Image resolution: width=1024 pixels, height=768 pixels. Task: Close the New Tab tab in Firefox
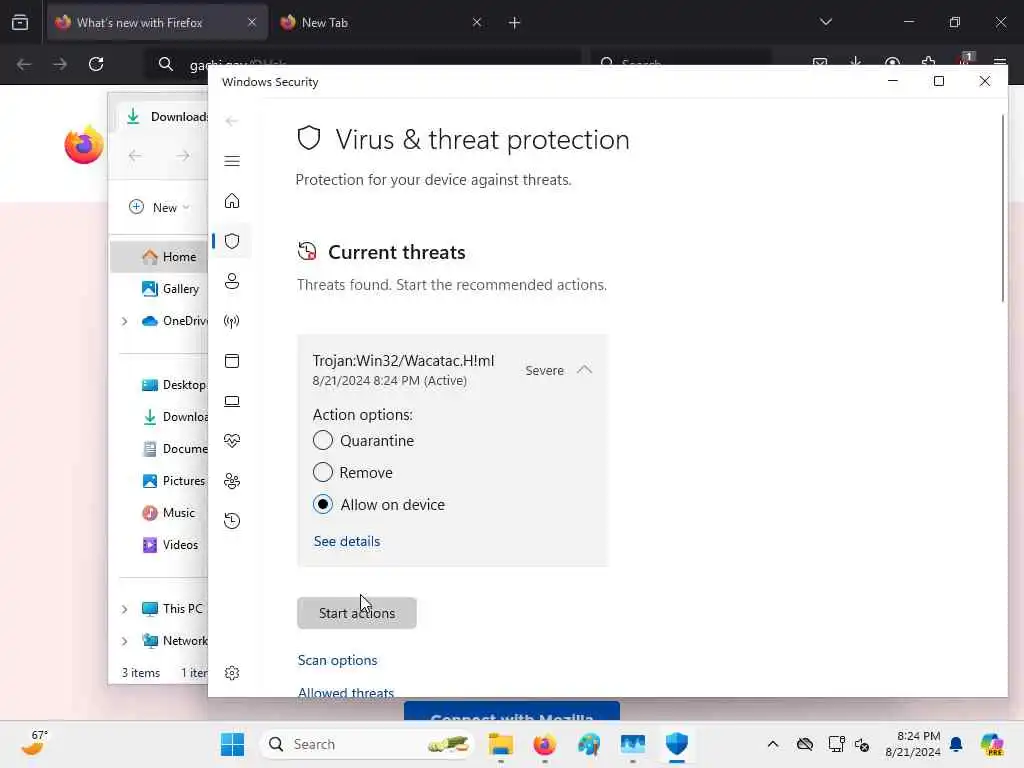[477, 23]
